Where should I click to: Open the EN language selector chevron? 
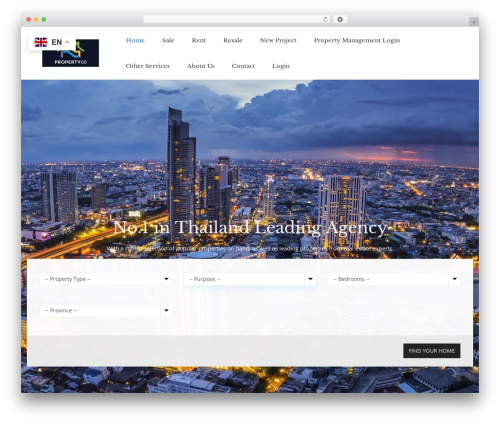coord(67,42)
